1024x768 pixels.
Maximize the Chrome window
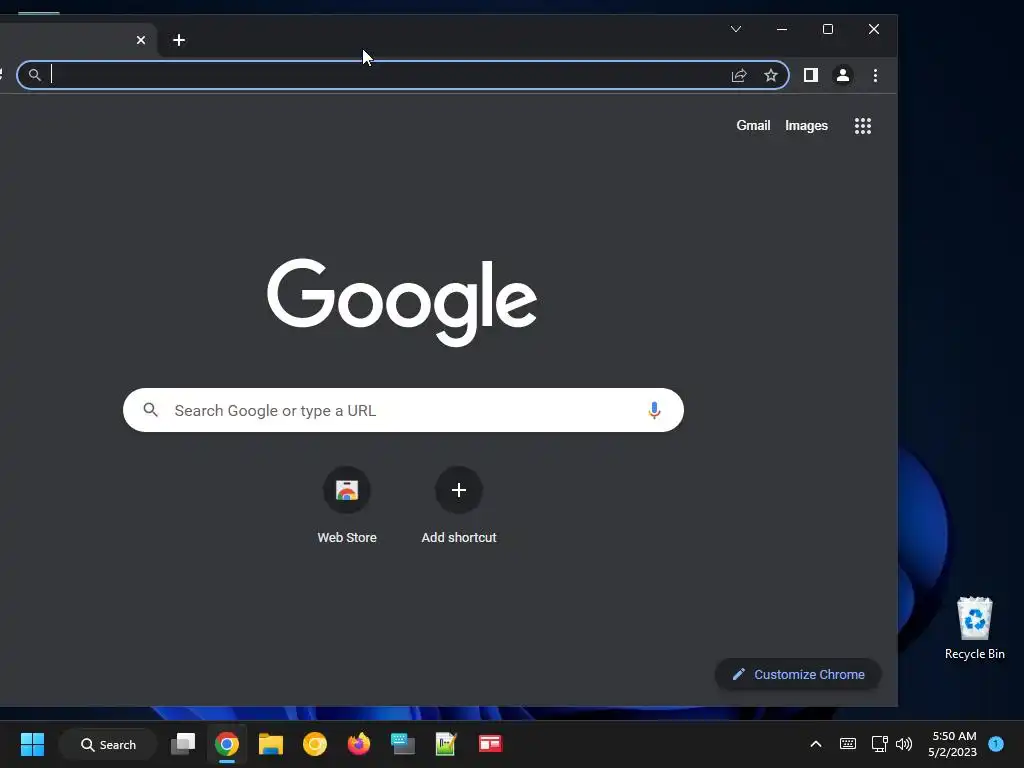click(x=827, y=29)
